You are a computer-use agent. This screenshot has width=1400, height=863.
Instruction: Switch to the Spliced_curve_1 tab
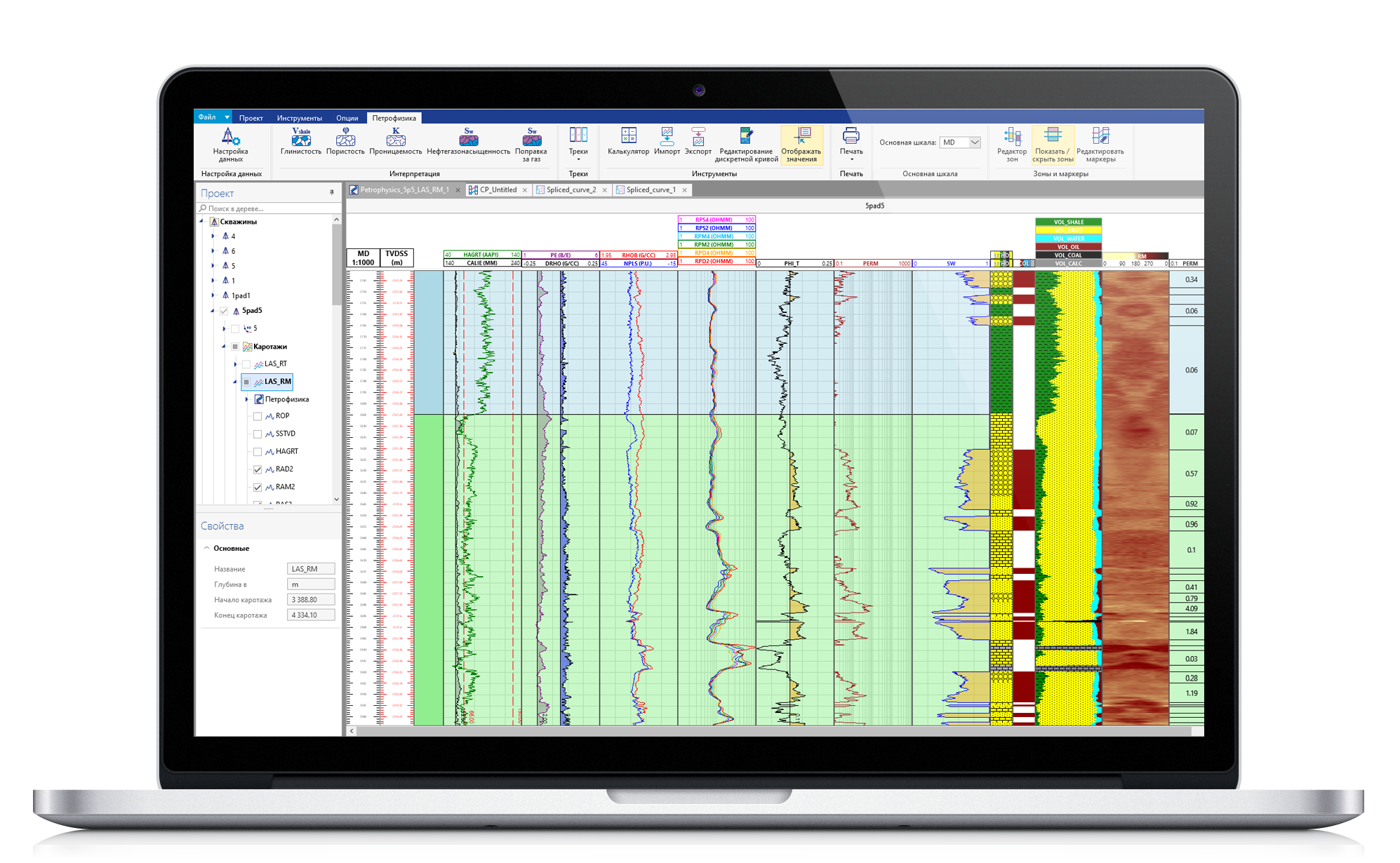click(x=651, y=189)
